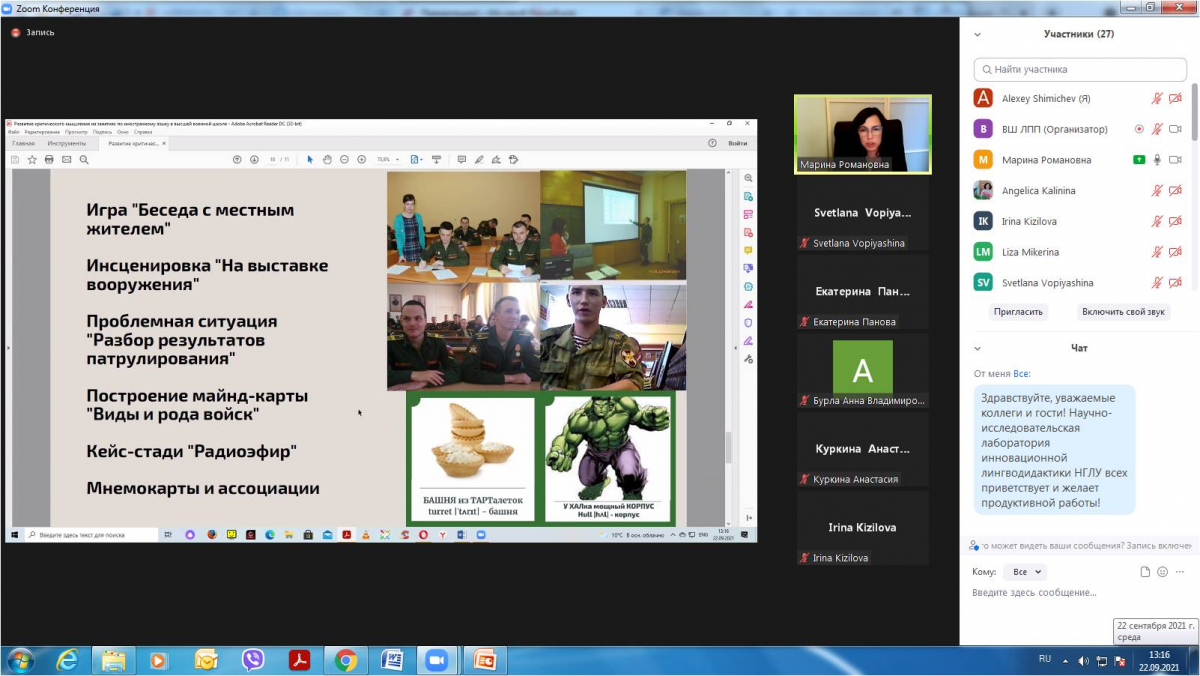The width and height of the screenshot is (1200, 676).
Task: Click Acrobat page number field
Action: point(273,159)
